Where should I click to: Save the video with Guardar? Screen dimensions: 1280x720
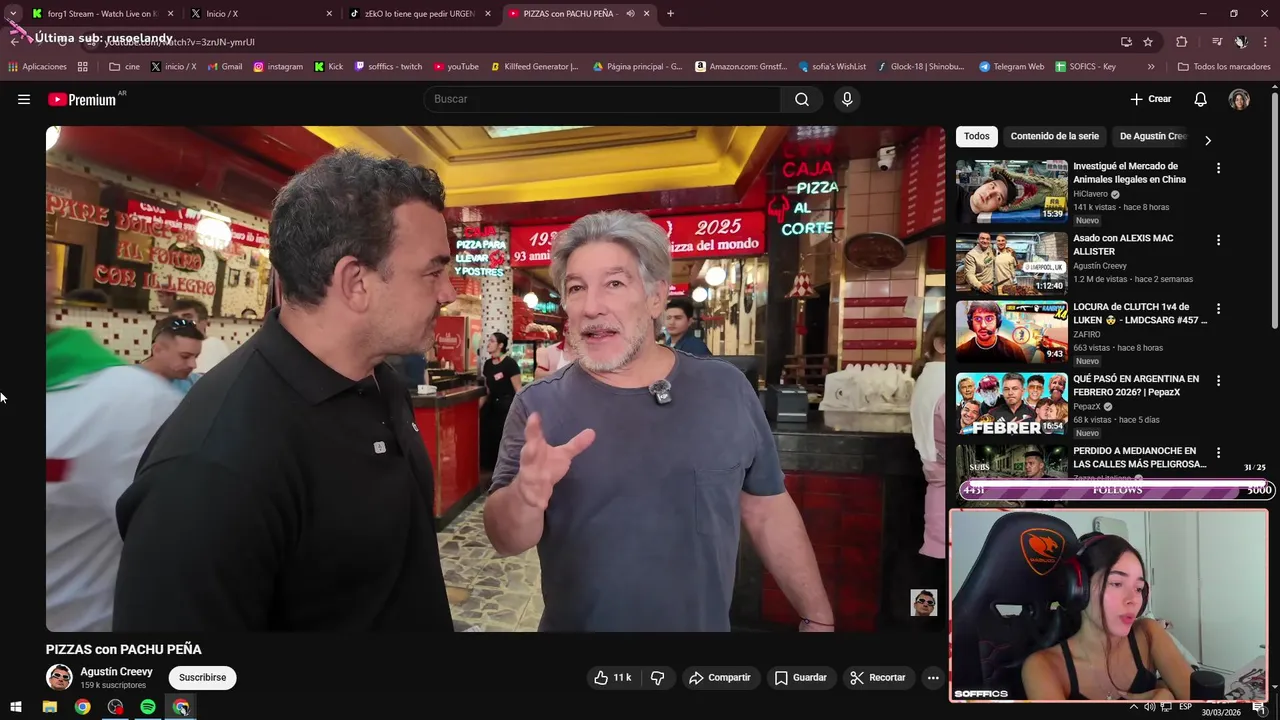point(801,677)
